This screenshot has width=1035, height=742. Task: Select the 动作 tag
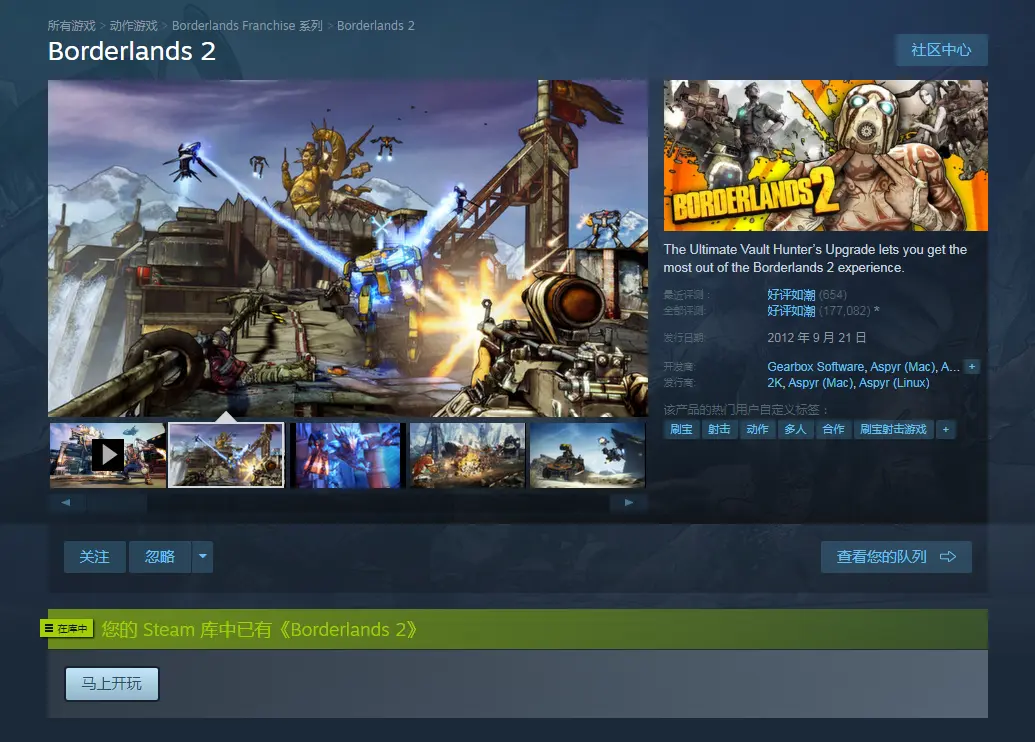[x=758, y=429]
